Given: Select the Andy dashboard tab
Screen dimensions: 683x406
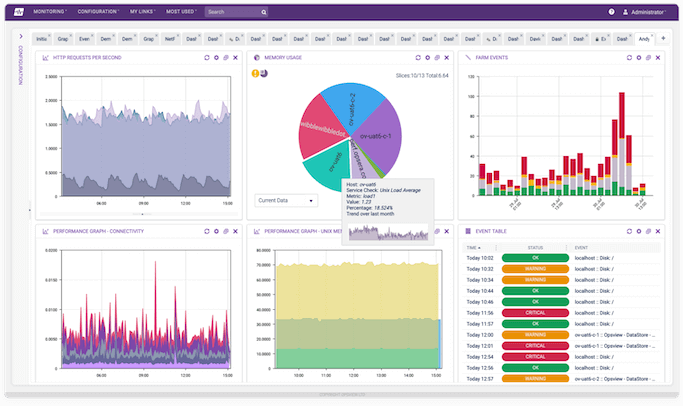Looking at the screenshot, I should point(645,38).
